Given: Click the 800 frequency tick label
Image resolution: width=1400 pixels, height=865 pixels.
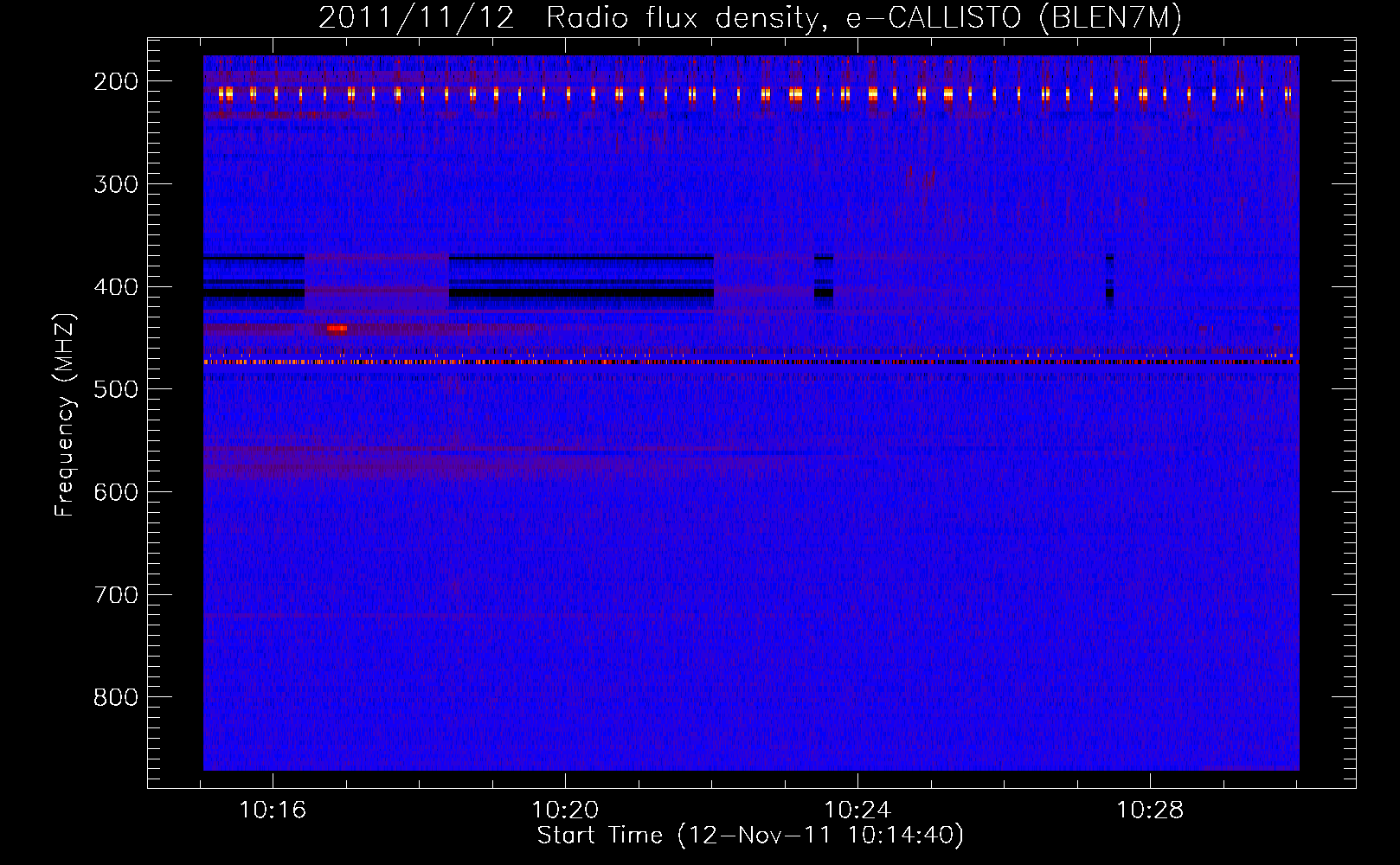Looking at the screenshot, I should click(x=116, y=697).
